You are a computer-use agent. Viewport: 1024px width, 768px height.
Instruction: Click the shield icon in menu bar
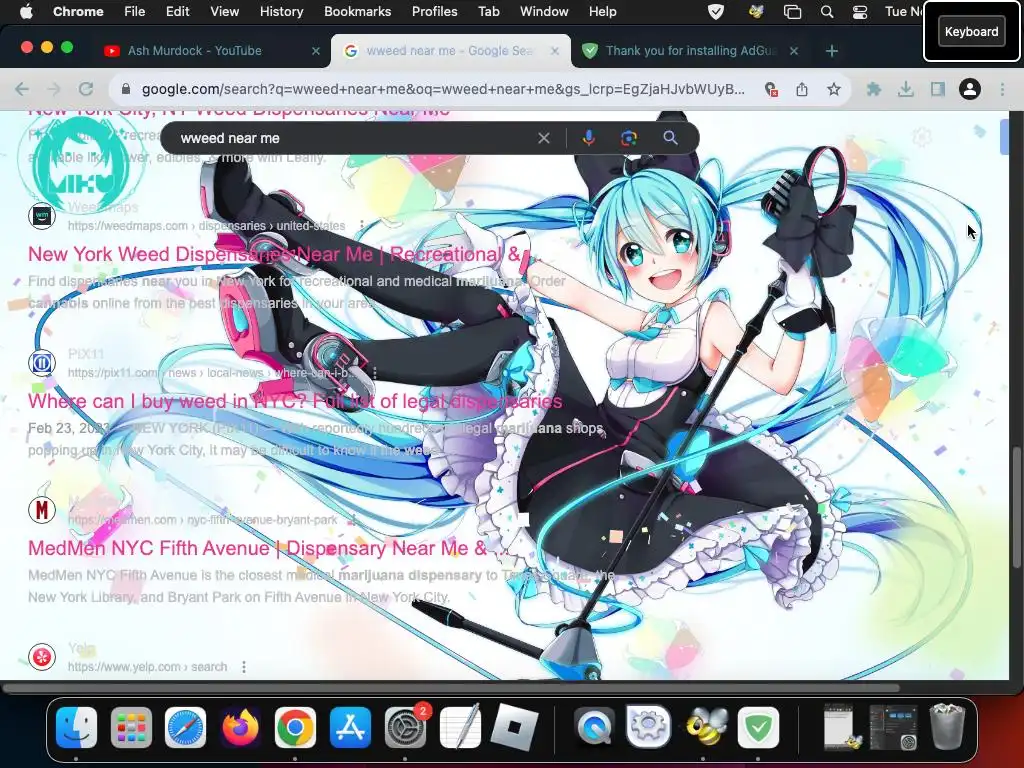[x=716, y=12]
